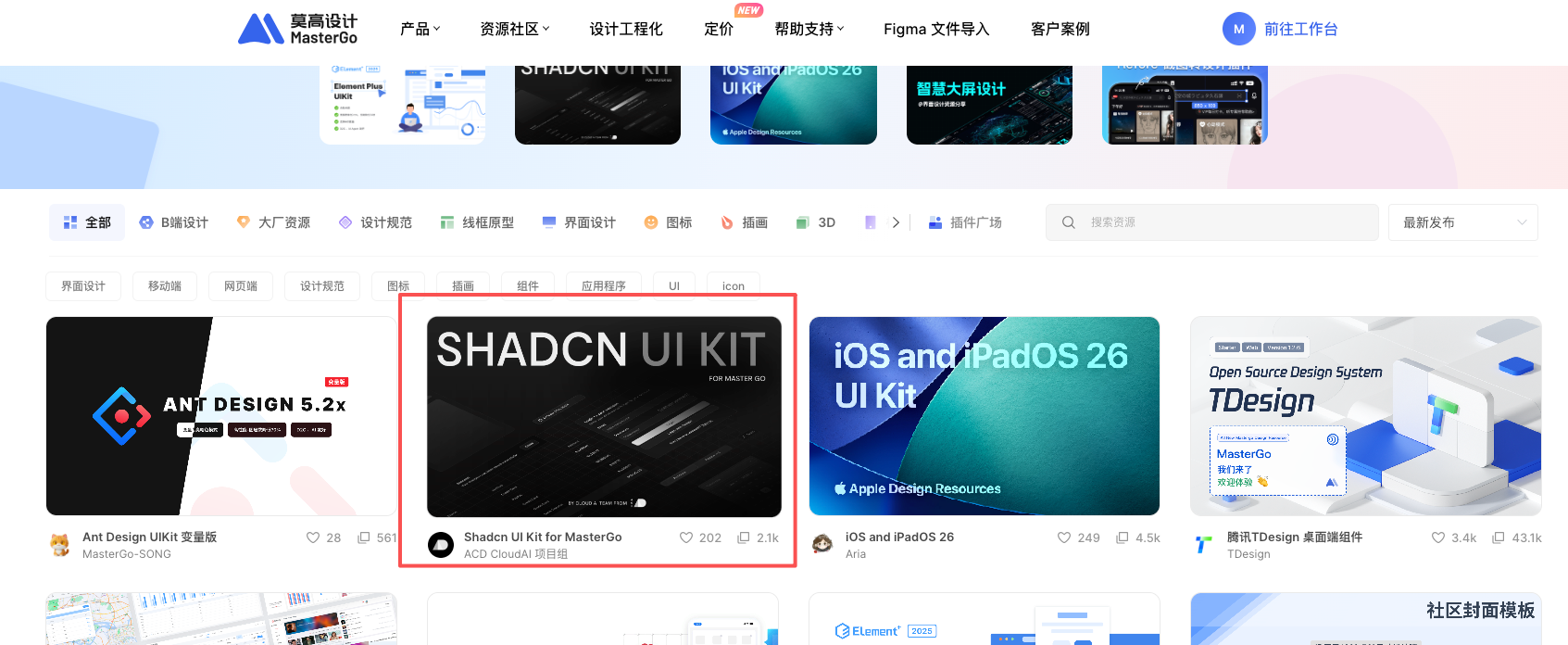The image size is (1568, 645).
Task: Like the 腾讯TDesign 桌面端组件 resource
Action: pos(1438,537)
